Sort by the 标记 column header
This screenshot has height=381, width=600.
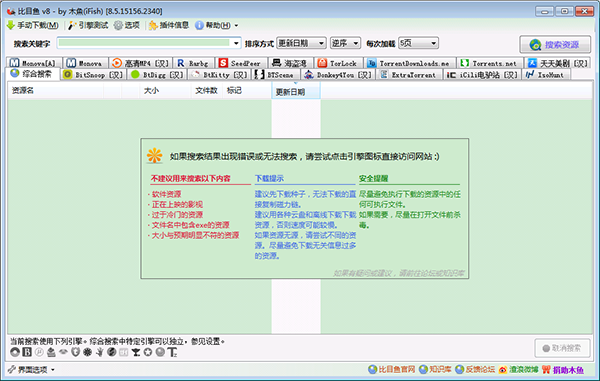coord(247,91)
